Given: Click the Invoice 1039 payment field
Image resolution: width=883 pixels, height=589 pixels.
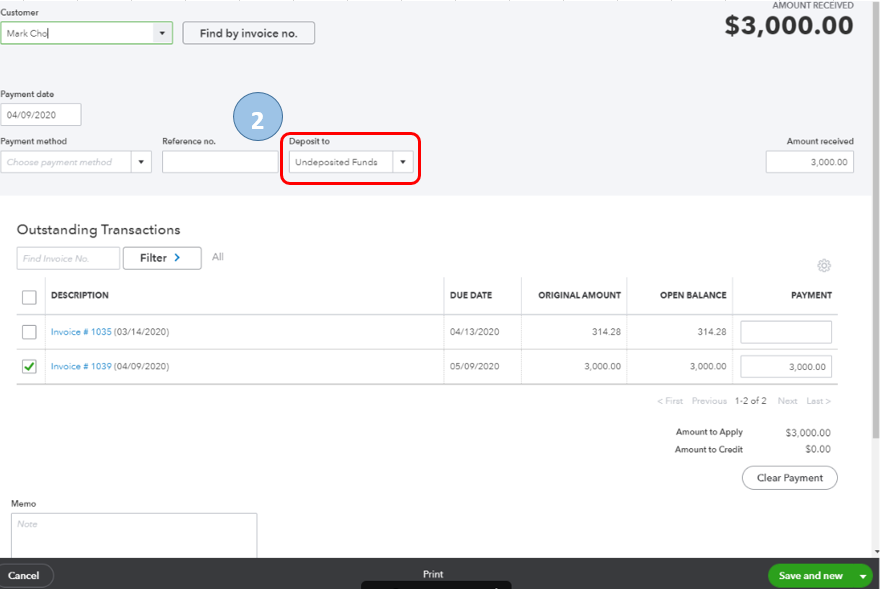Looking at the screenshot, I should point(786,367).
